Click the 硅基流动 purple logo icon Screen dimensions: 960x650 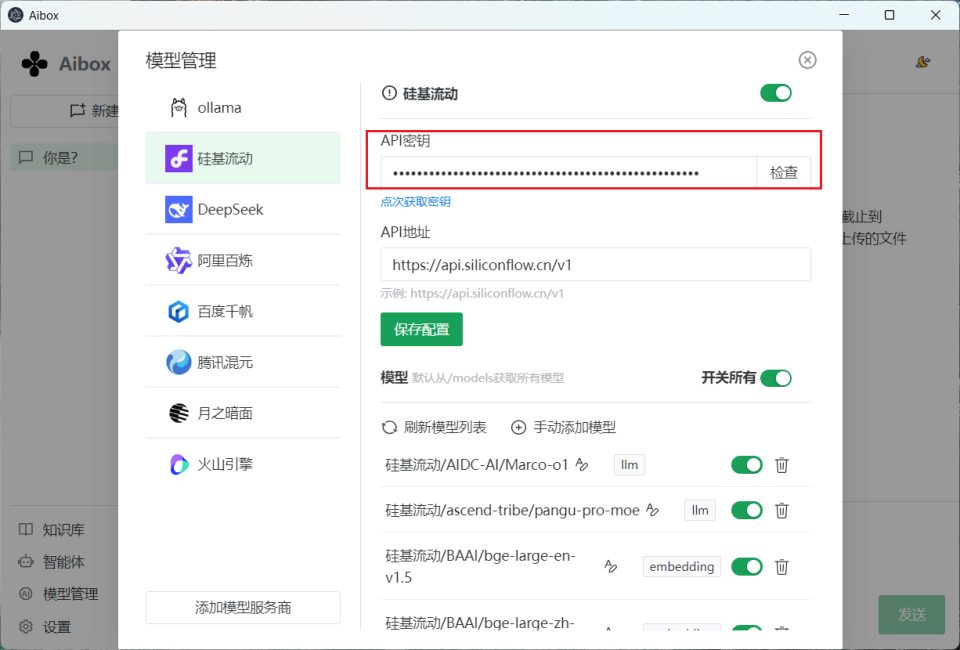[179, 159]
